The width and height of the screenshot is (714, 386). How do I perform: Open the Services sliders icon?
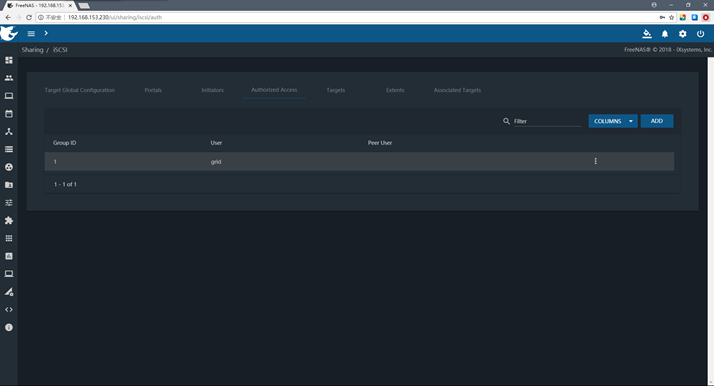(9, 203)
